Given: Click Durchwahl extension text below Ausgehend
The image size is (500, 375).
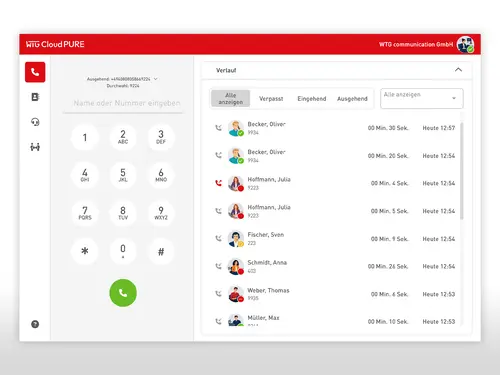Looking at the screenshot, I should [x=123, y=86].
